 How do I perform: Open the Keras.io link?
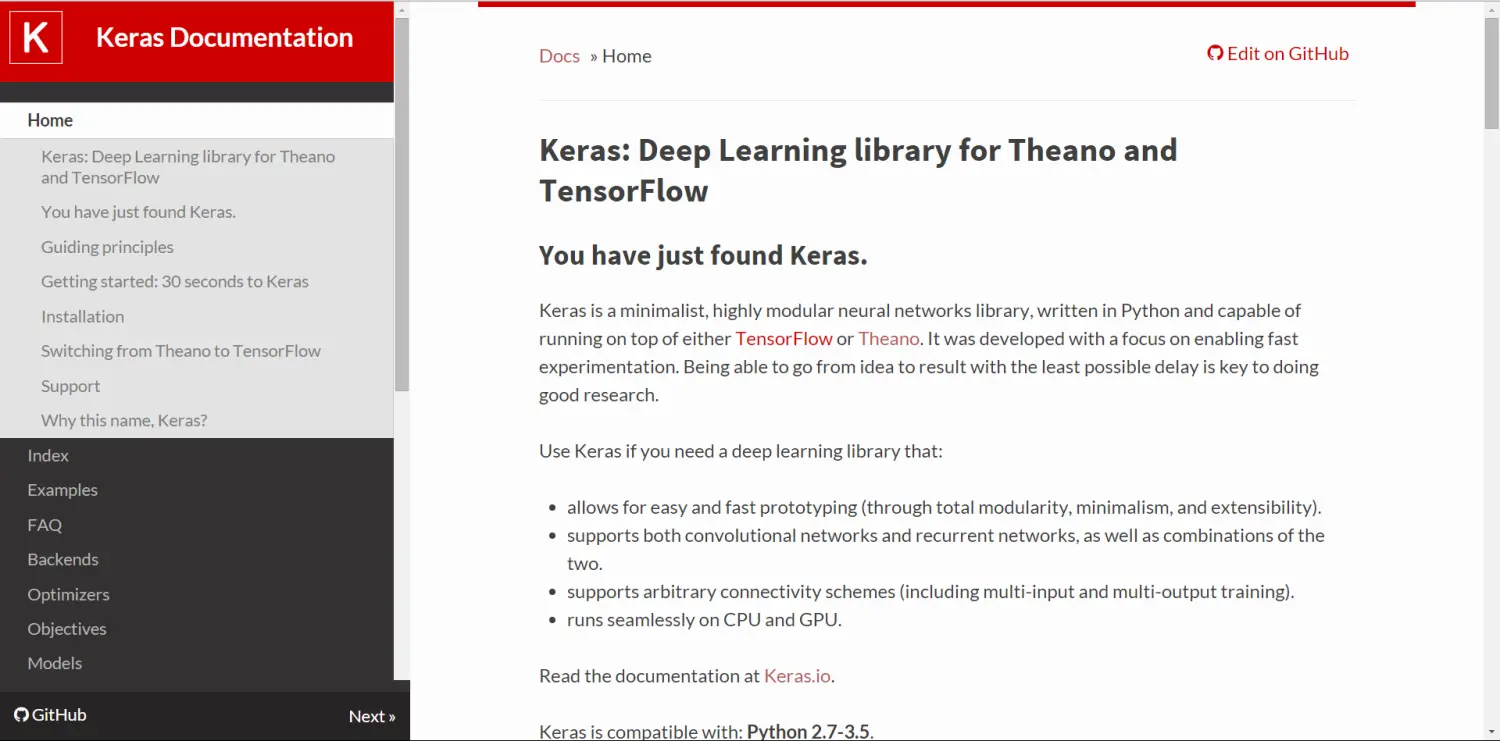coord(797,676)
